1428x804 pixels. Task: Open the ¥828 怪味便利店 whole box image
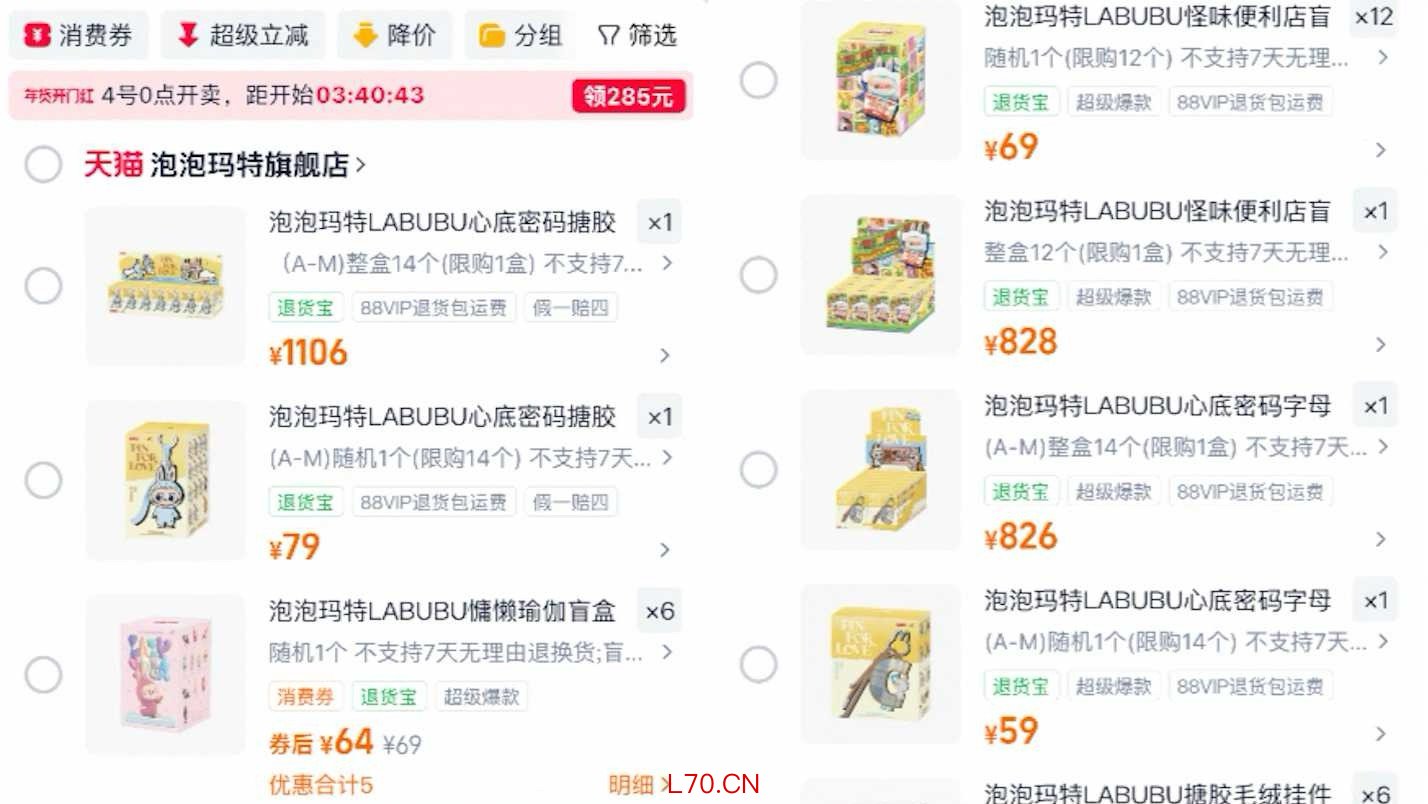pos(881,275)
